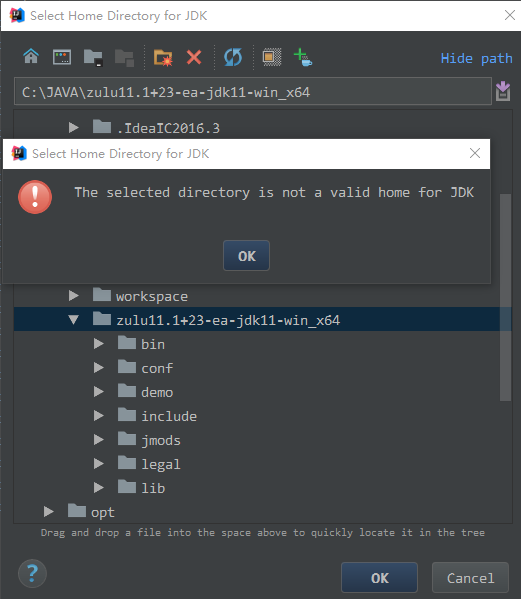521x599 pixels.
Task: Click the IntelliJ logo in error dialog title
Action: (19, 154)
